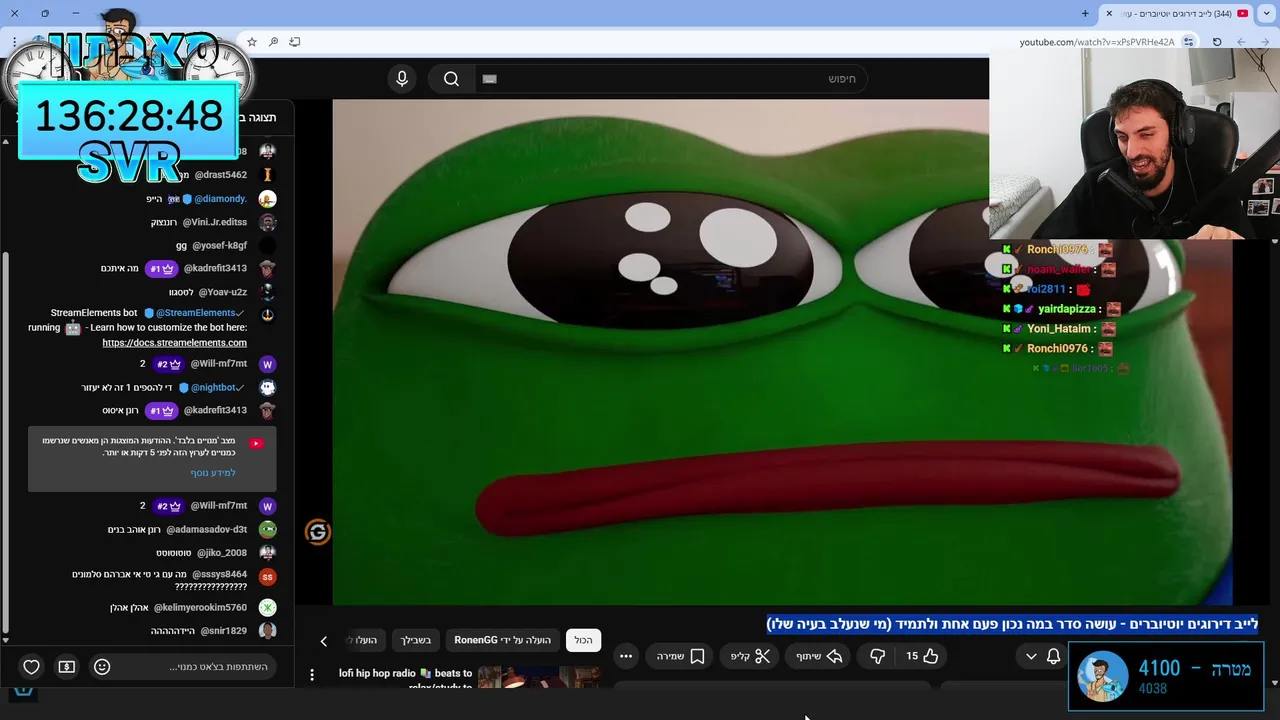Click the orange G Grammarly icon
The image size is (1280, 720).
pos(318,533)
